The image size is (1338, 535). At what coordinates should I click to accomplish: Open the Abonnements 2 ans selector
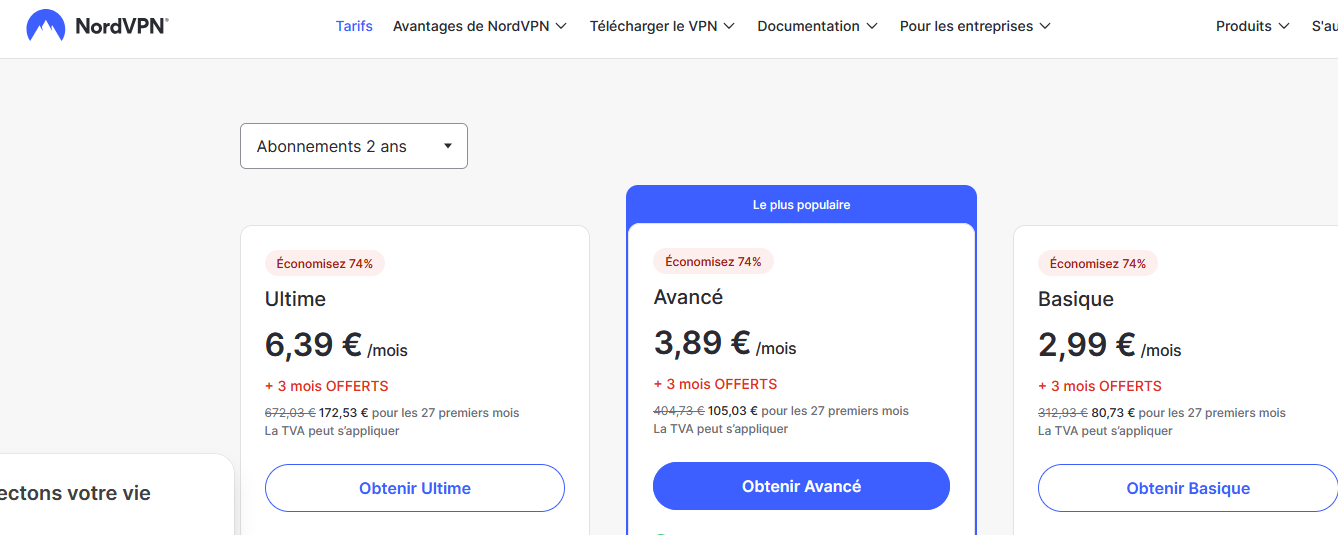click(x=354, y=146)
